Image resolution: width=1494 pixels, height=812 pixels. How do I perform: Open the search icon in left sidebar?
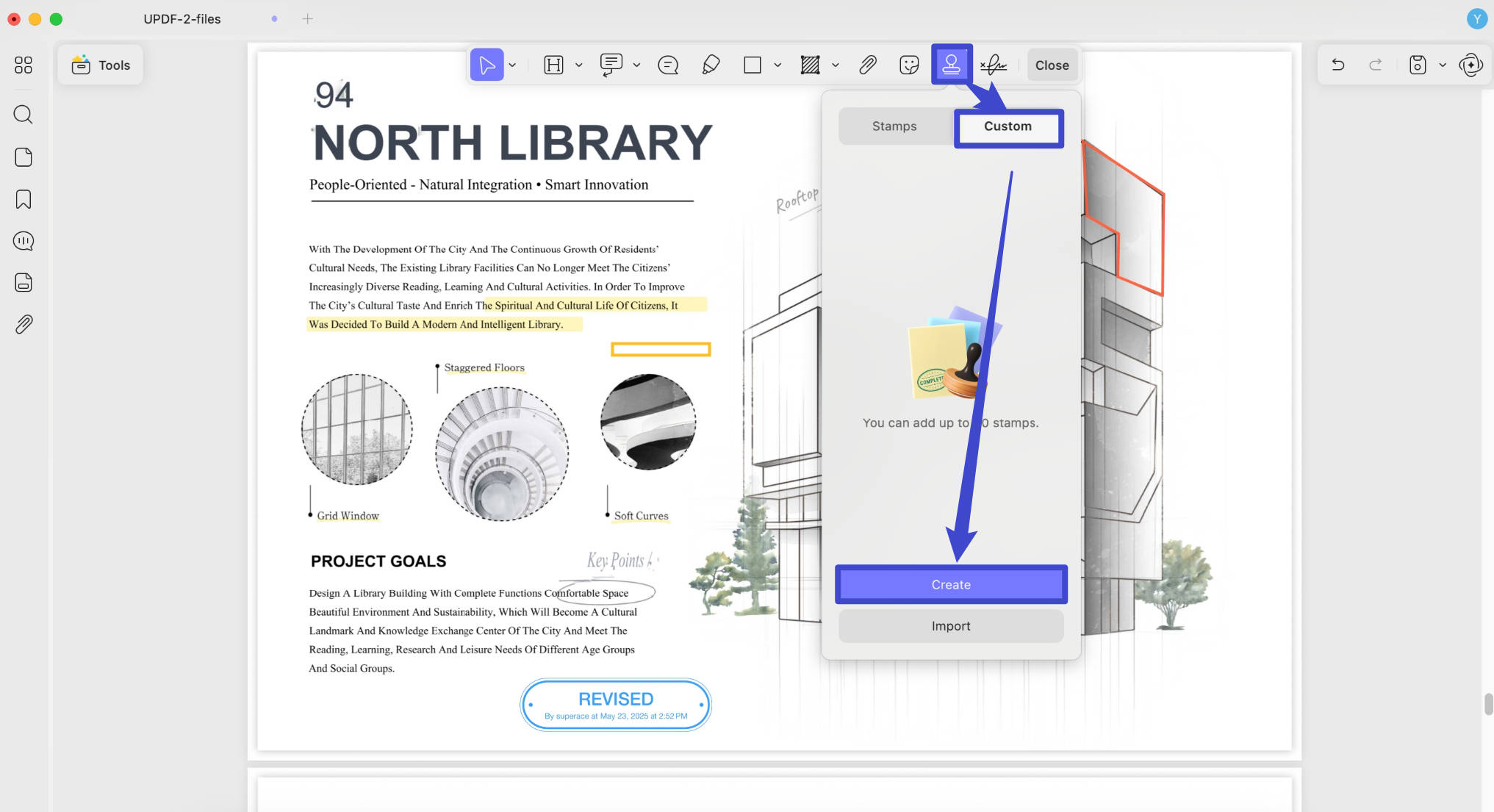pyautogui.click(x=24, y=114)
